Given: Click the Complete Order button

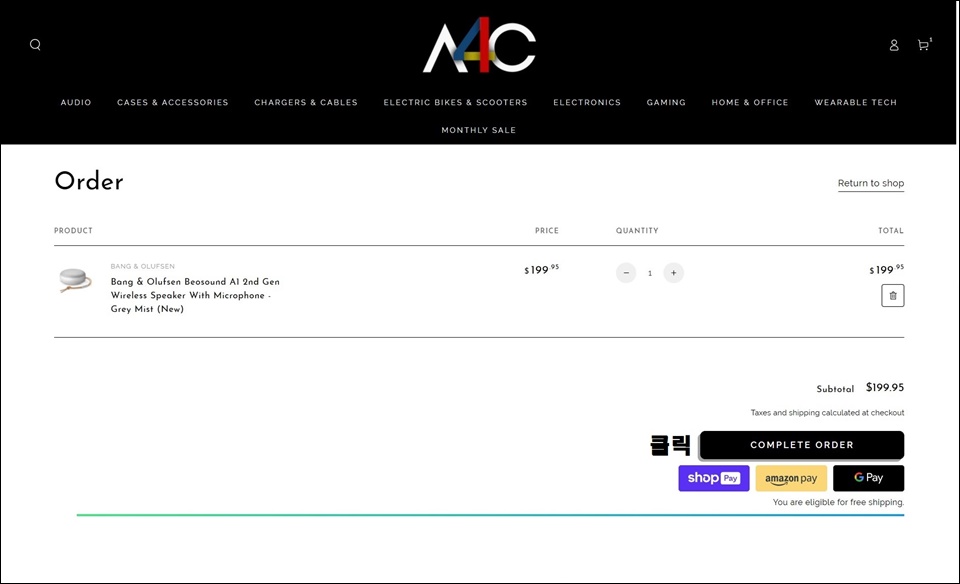Looking at the screenshot, I should click(802, 445).
